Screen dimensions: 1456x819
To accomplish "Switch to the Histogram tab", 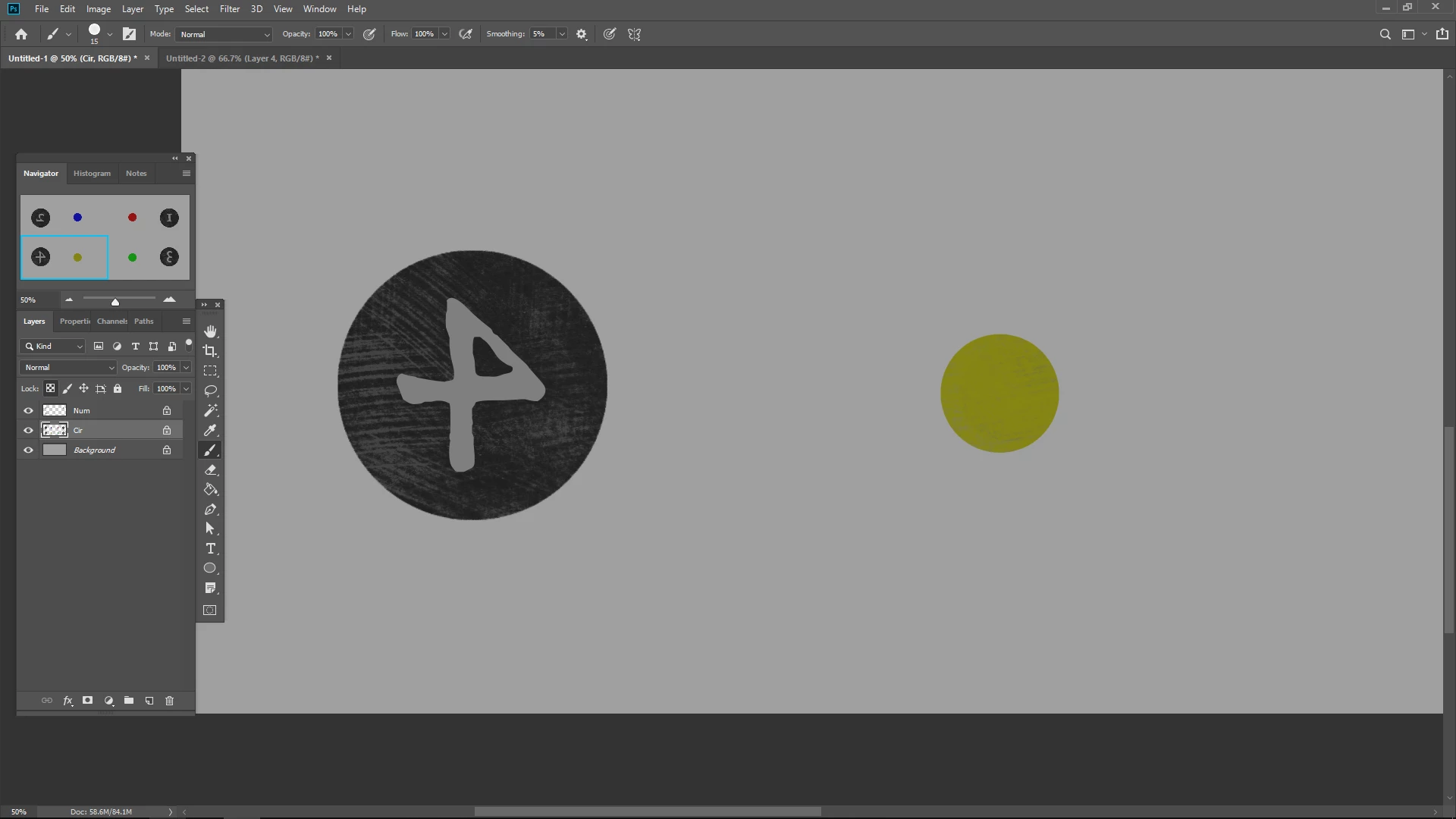I will pos(92,174).
